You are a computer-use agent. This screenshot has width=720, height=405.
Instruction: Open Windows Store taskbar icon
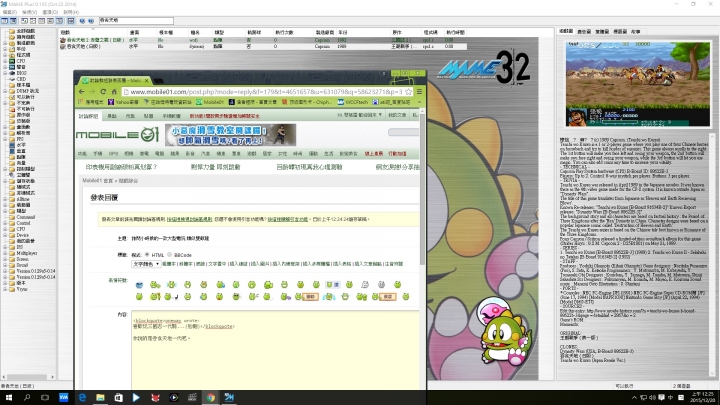(x=118, y=397)
